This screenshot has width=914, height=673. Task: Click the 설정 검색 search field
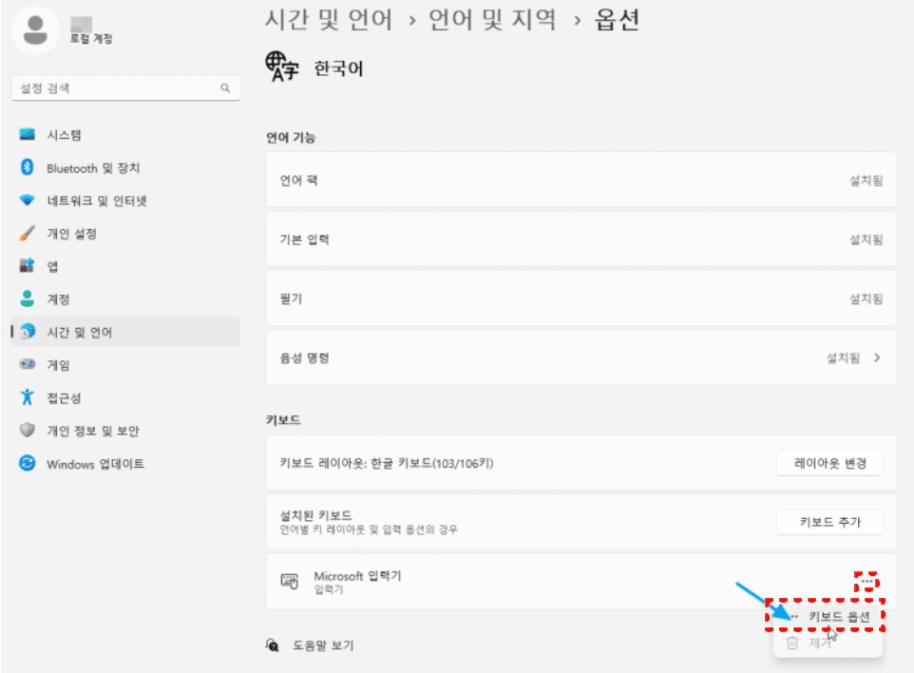tap(125, 88)
